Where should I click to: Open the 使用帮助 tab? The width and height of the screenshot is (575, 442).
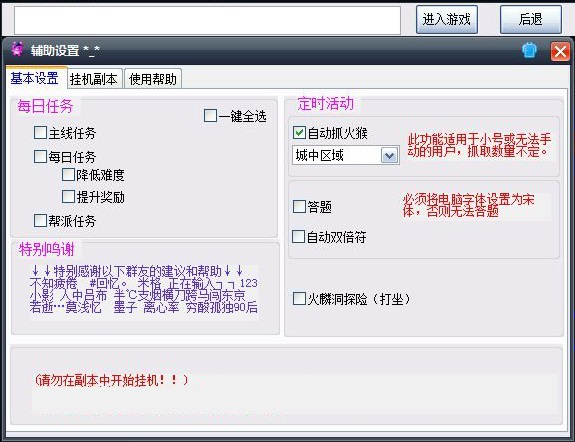click(x=153, y=79)
